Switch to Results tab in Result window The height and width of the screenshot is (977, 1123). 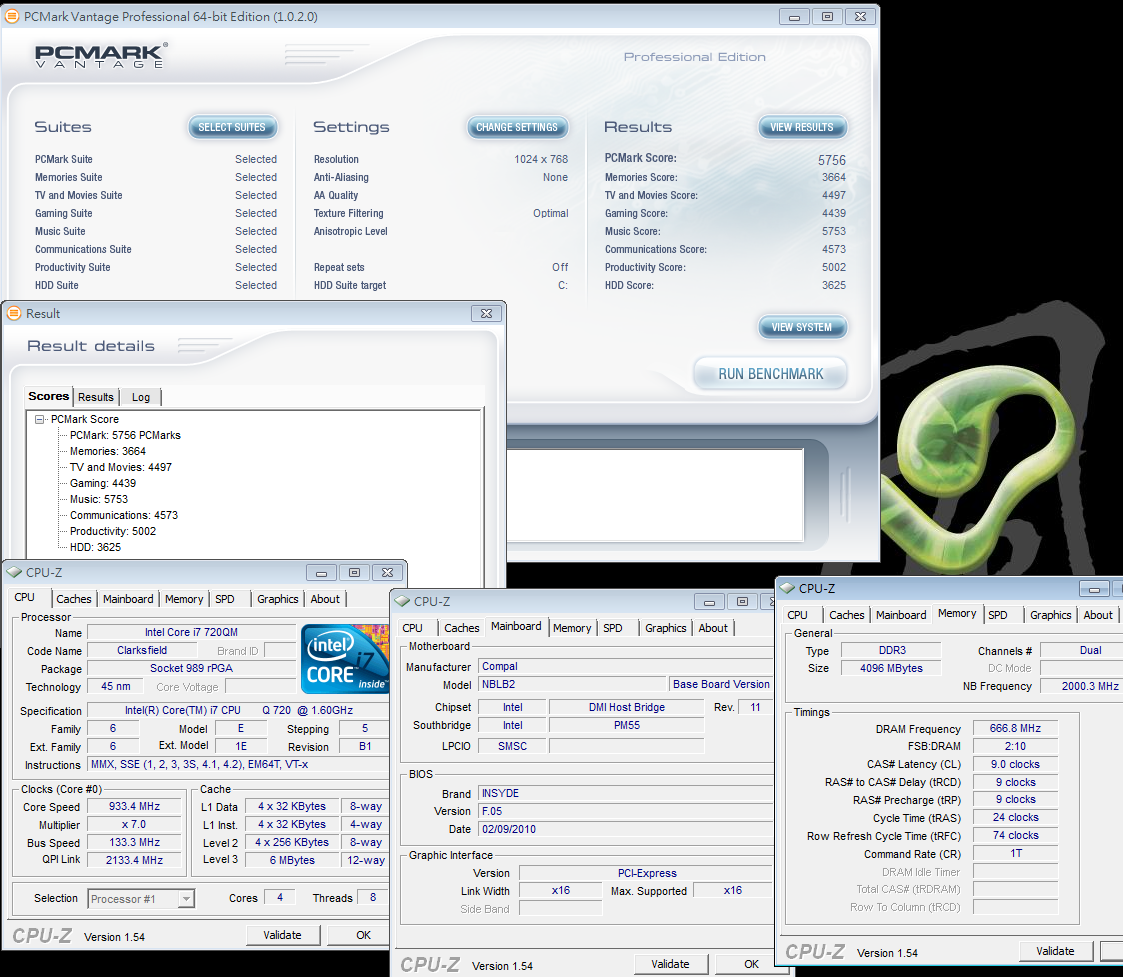pos(95,397)
